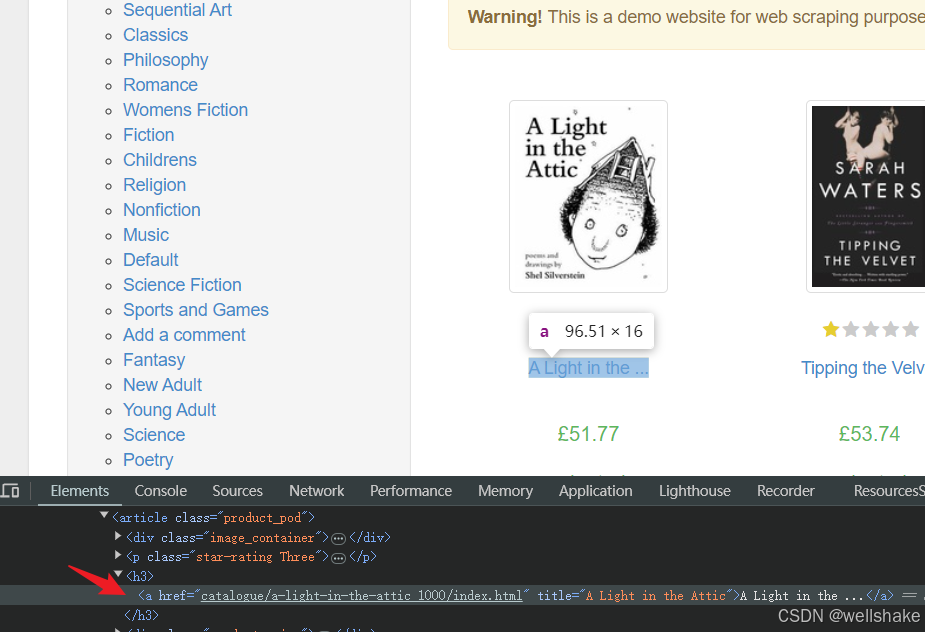The width and height of the screenshot is (925, 632).
Task: Collapse the h3 node
Action: [x=118, y=574]
